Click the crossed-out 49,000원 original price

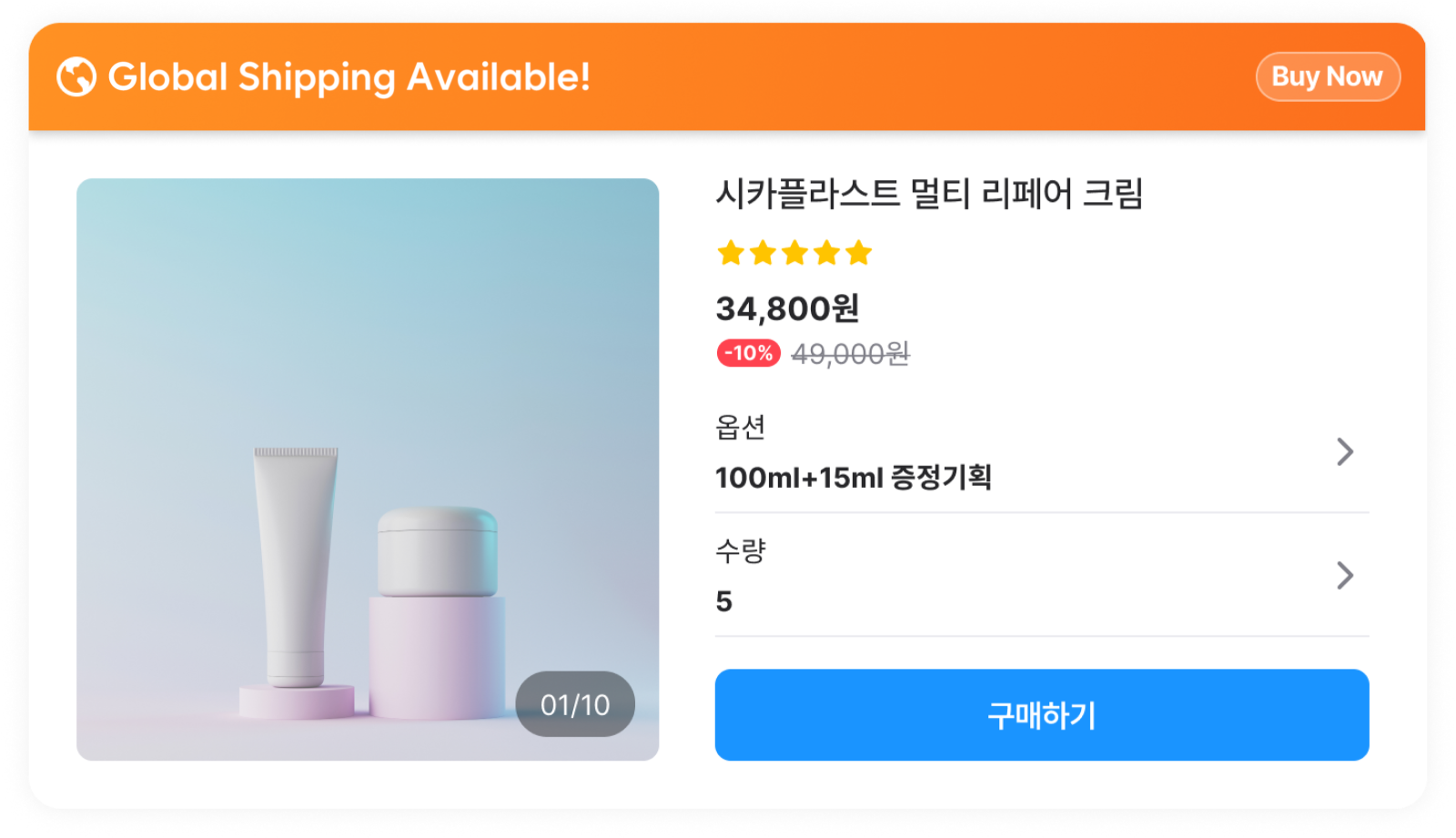click(850, 354)
